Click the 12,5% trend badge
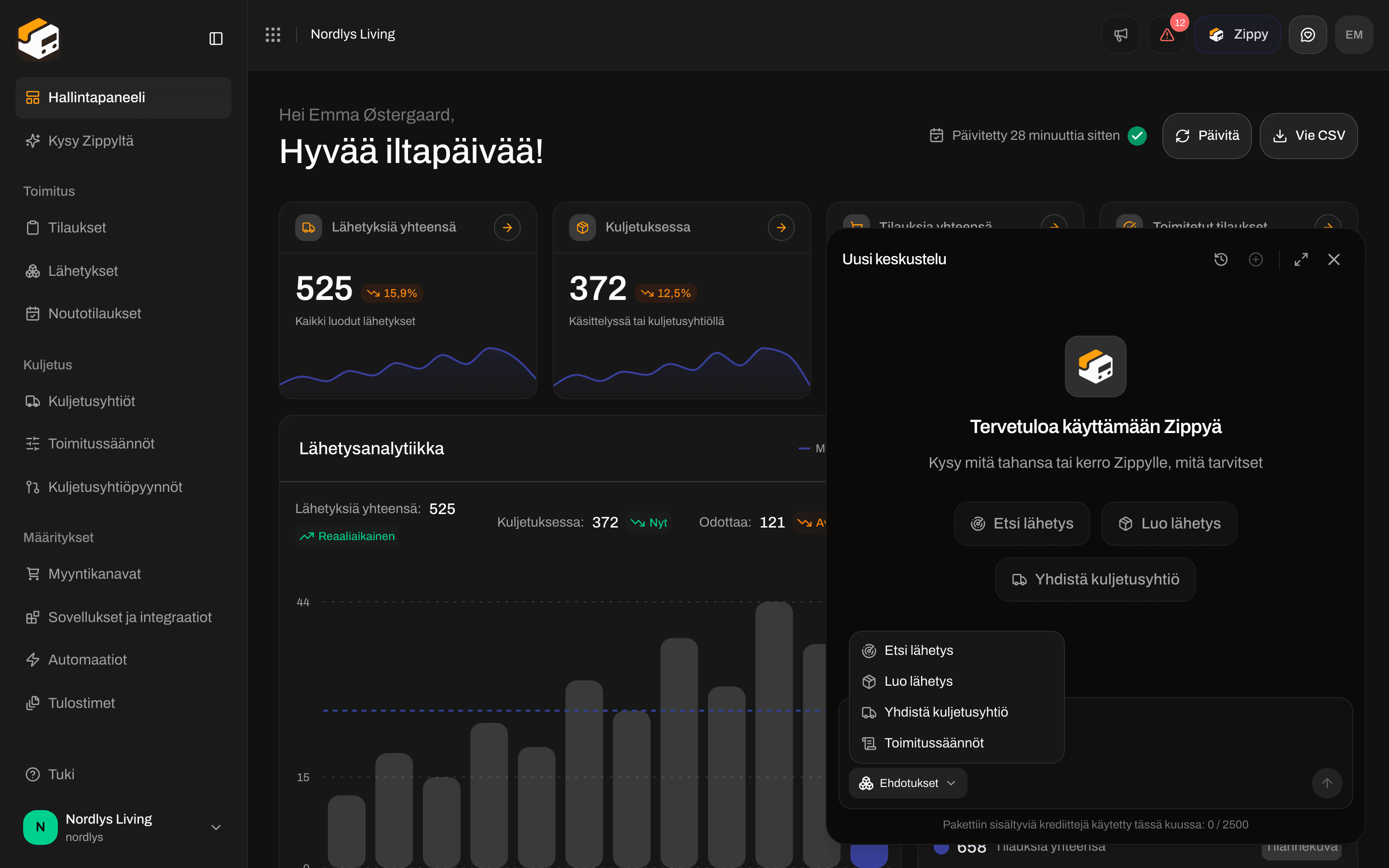 pos(666,293)
